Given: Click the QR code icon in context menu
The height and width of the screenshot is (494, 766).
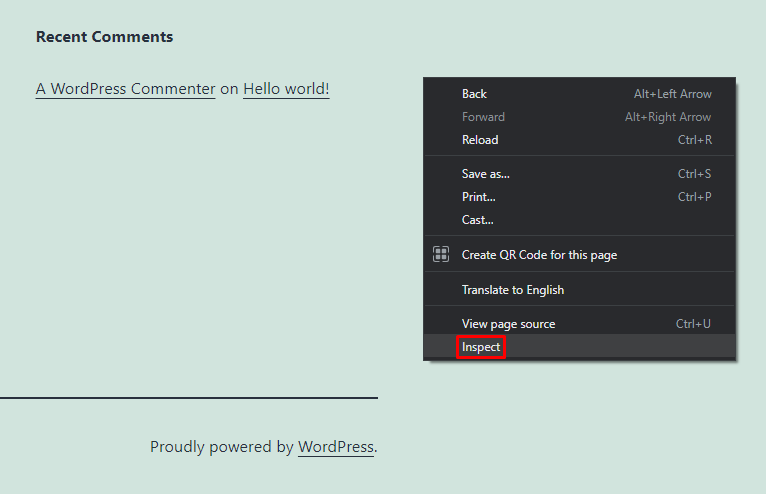Looking at the screenshot, I should 441,255.
